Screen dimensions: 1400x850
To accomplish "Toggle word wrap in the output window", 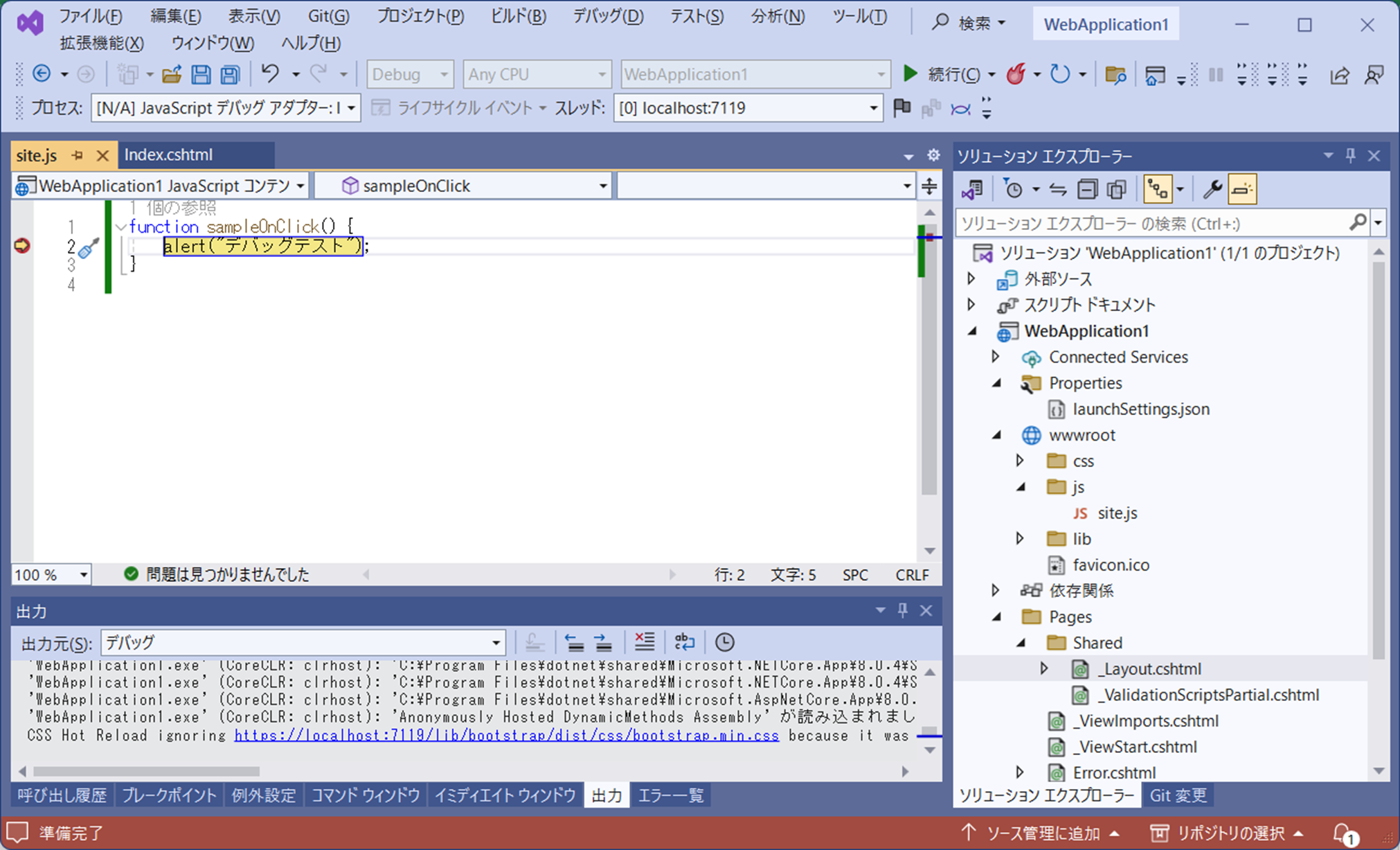I will coord(684,642).
